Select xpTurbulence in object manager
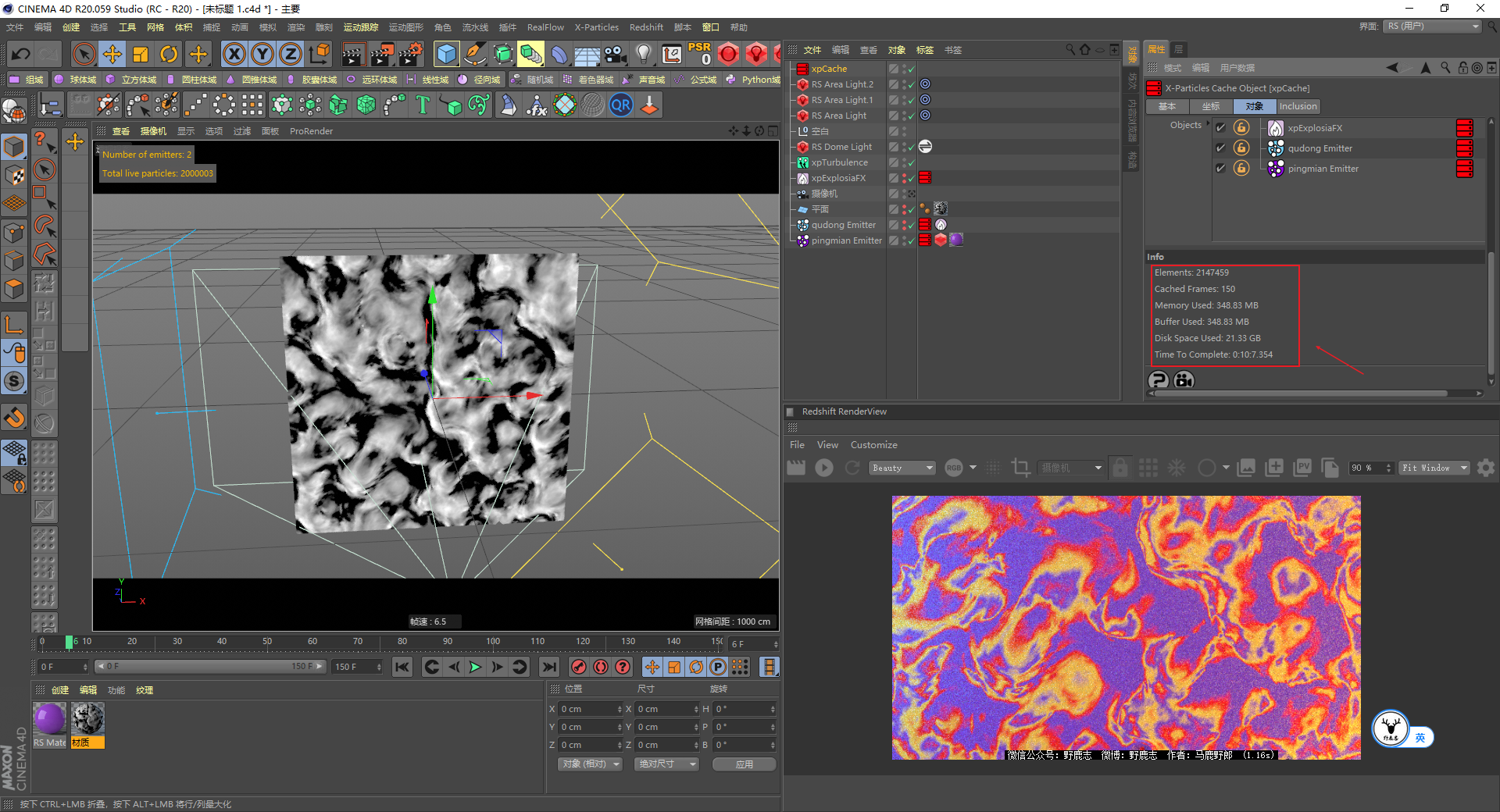Screen dimensions: 1500x812 tap(839, 162)
